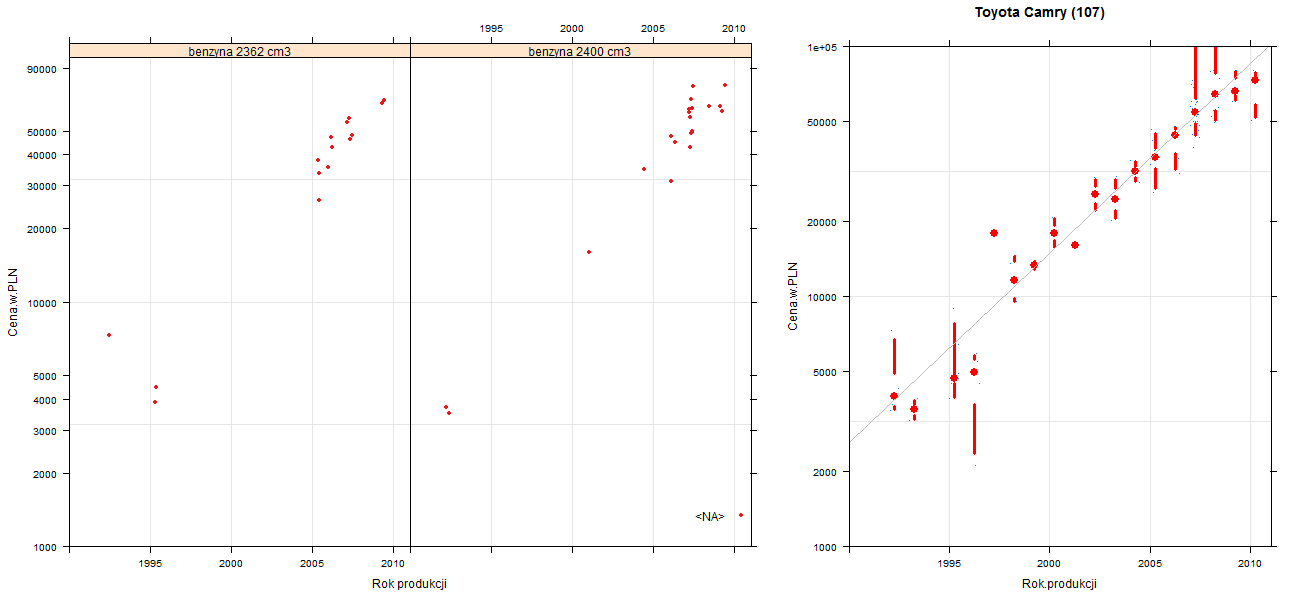
Task: Click the 'Rok.produkcji' axis label under the Toyota Camry chart
Action: (1060, 583)
